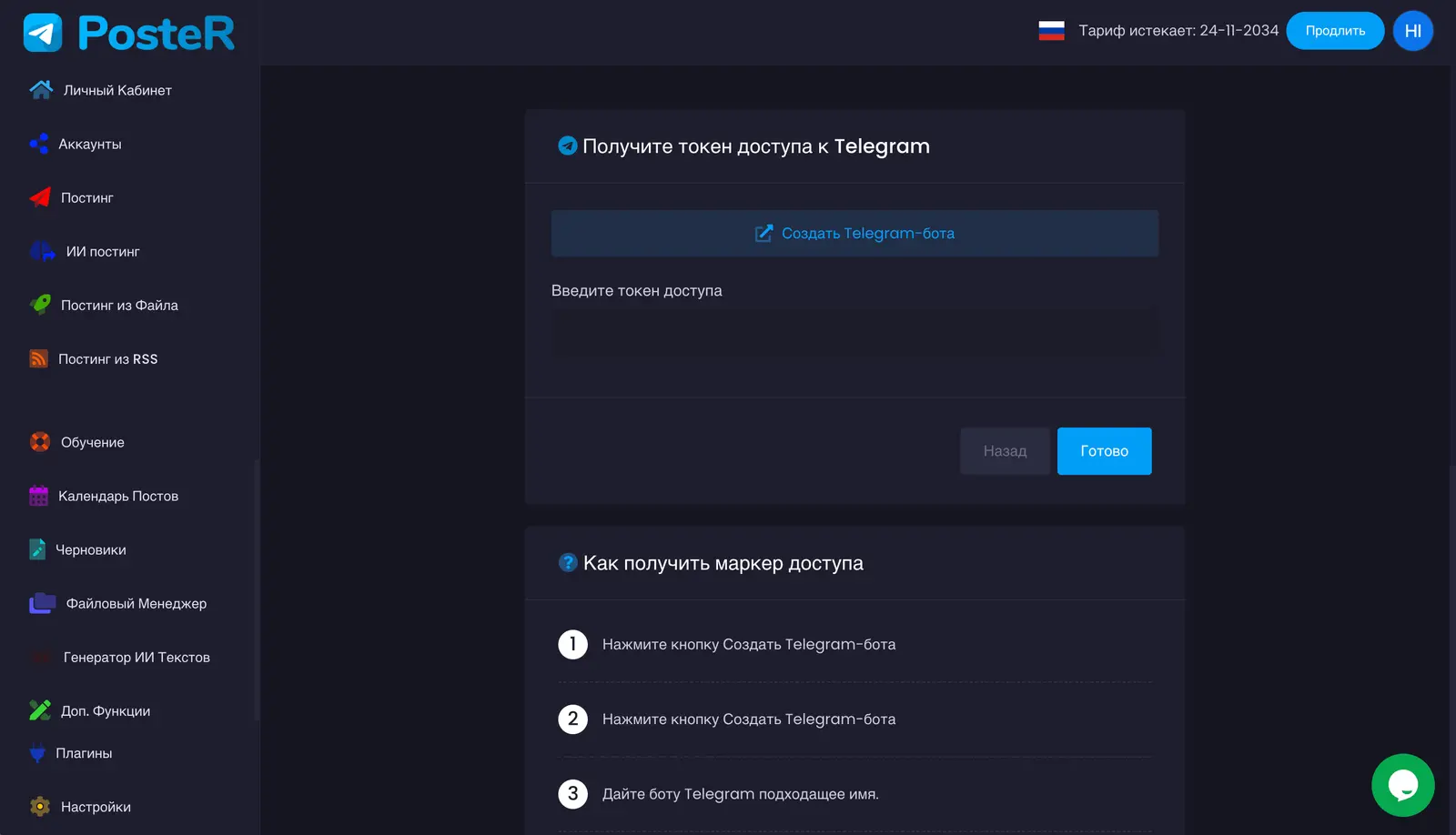Click the blue question mark help icon
The width and height of the screenshot is (1456, 835).
[568, 563]
